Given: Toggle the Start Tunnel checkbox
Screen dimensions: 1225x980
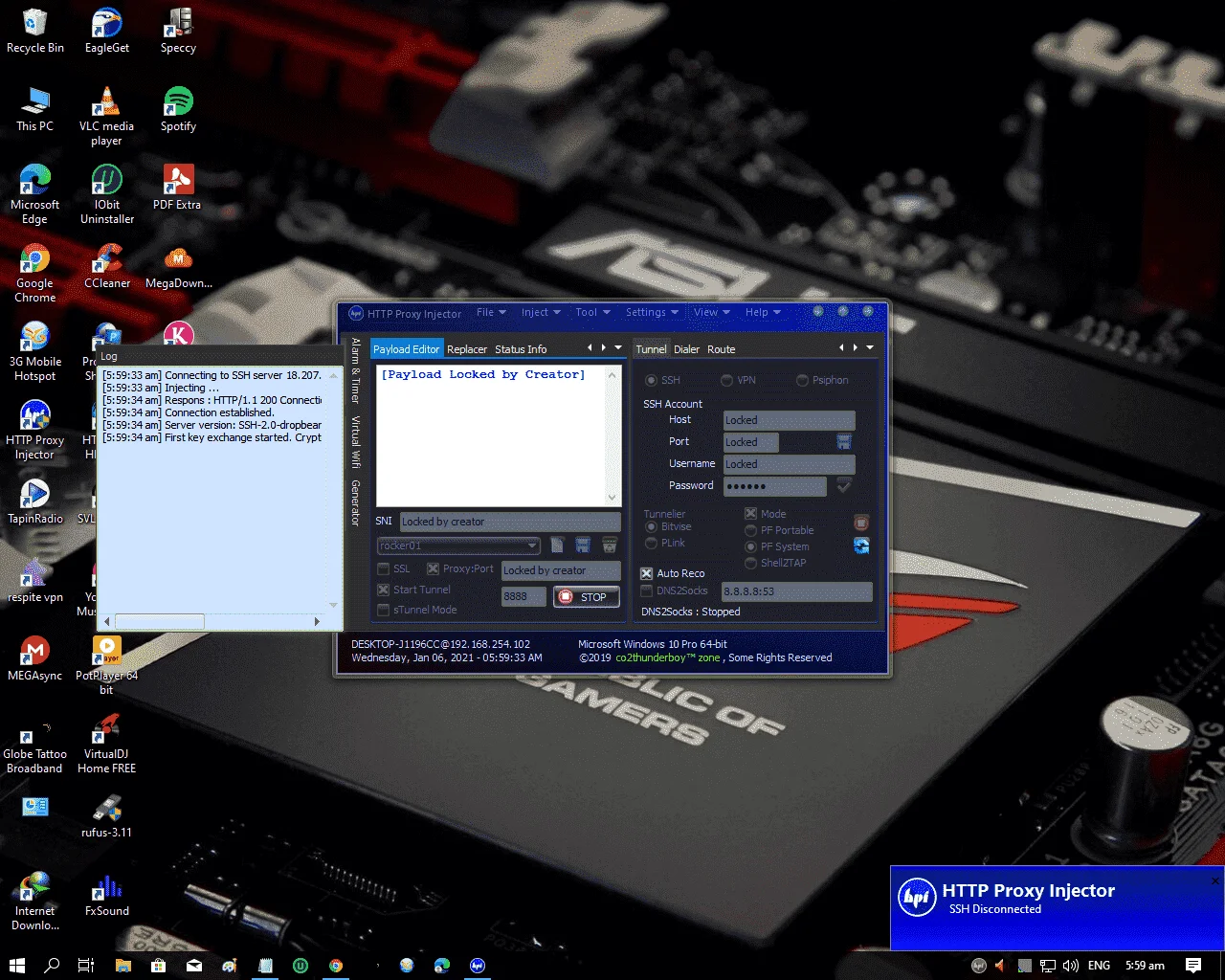Looking at the screenshot, I should 384,590.
